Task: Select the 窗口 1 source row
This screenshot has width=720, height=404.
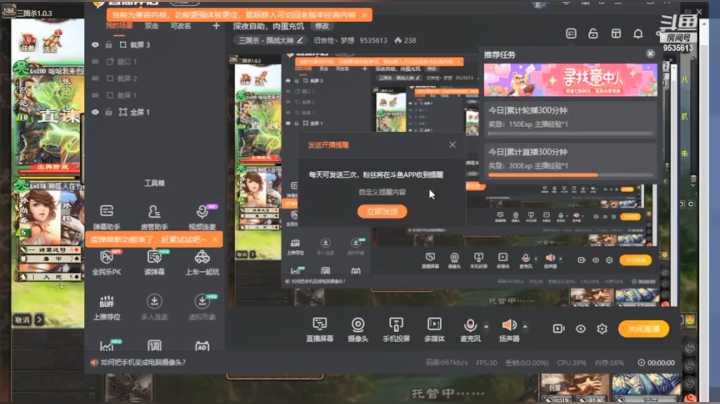Action: pyautogui.click(x=154, y=62)
